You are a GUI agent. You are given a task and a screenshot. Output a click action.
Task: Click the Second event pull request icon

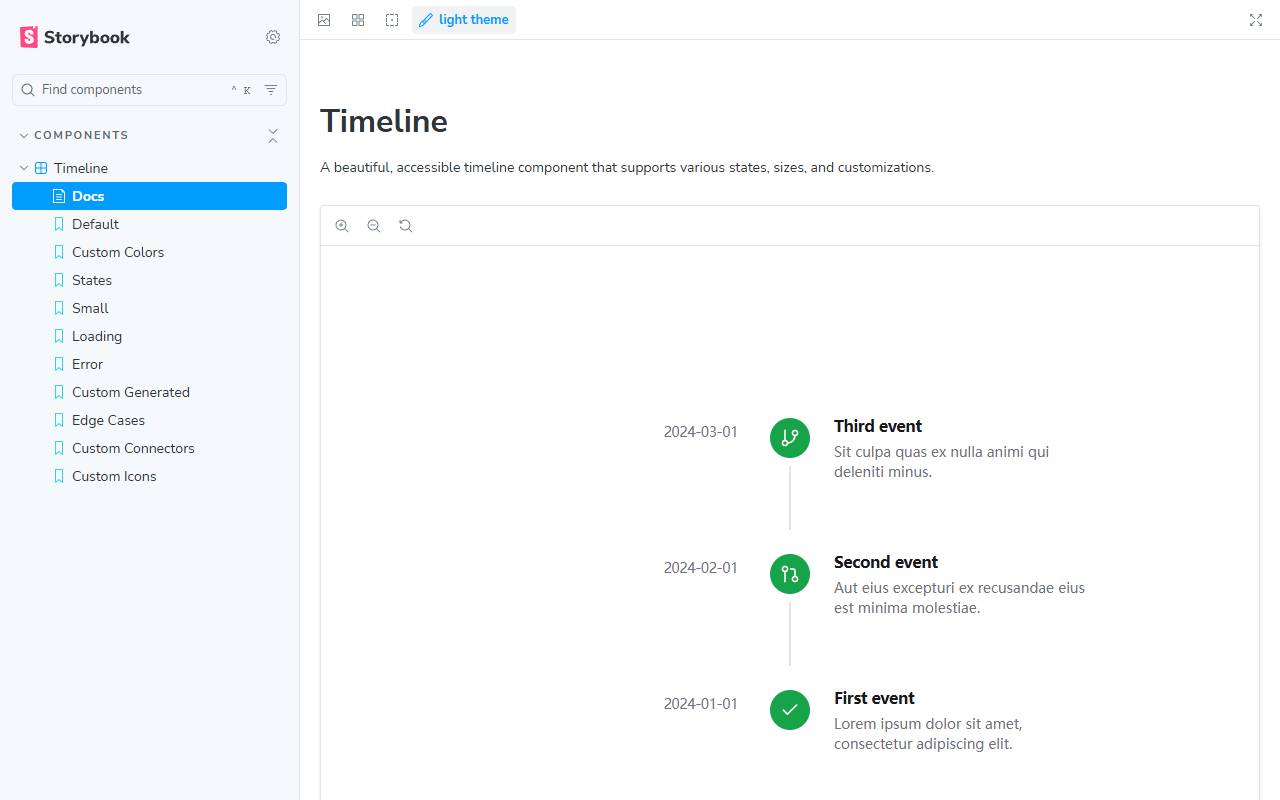[790, 574]
